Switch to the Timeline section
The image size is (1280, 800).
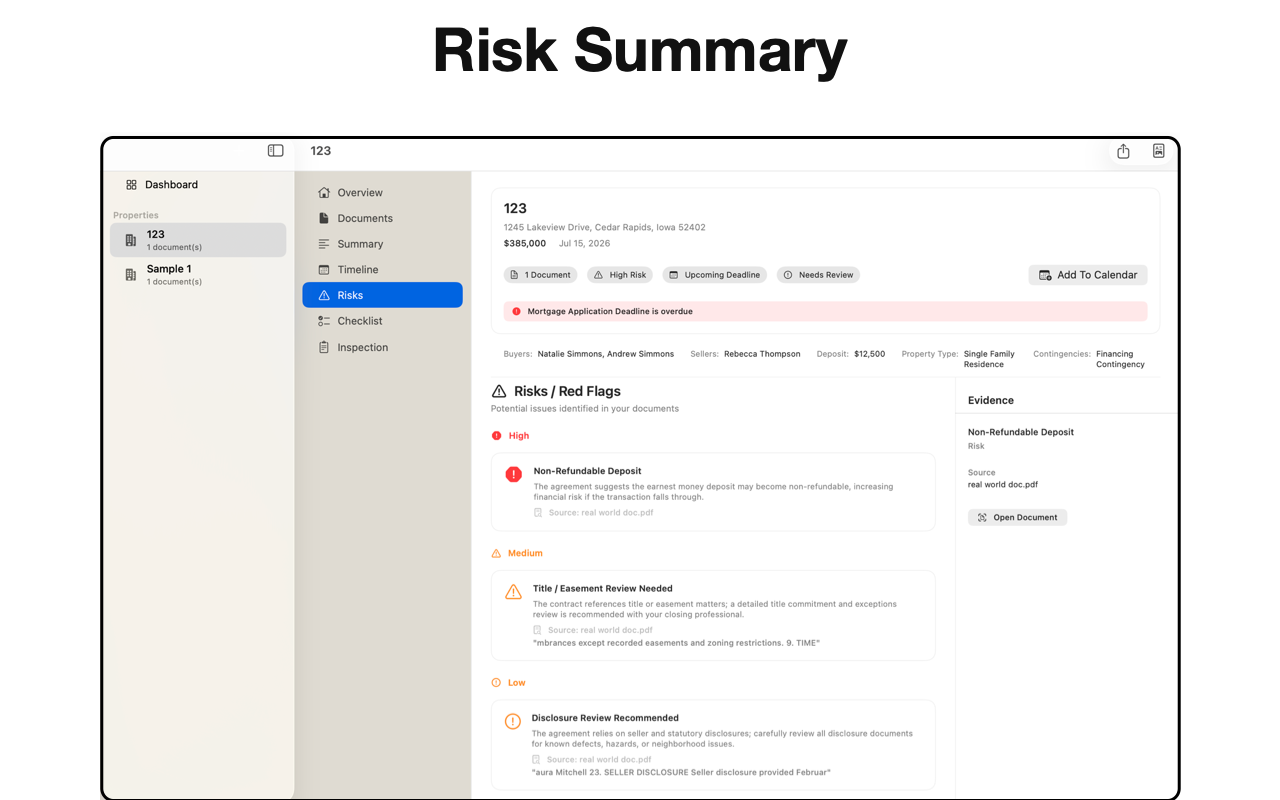pyautogui.click(x=382, y=270)
